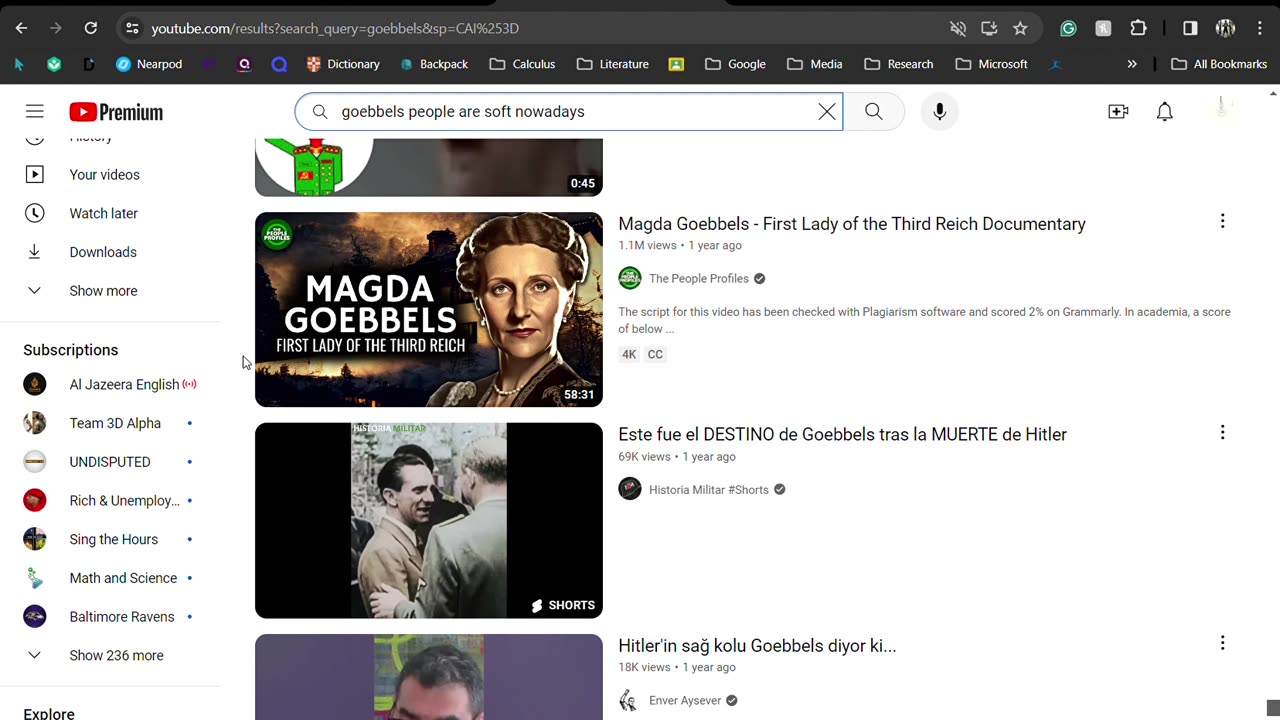Click the browser address bar URL
Screen dimensions: 1280x720
pos(335,28)
